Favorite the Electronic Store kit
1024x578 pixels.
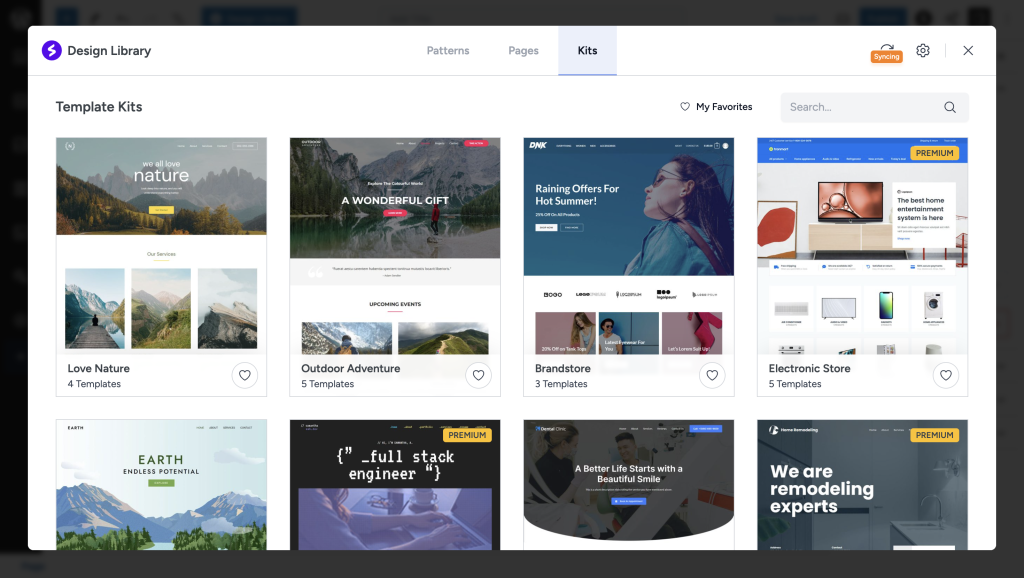(x=946, y=375)
